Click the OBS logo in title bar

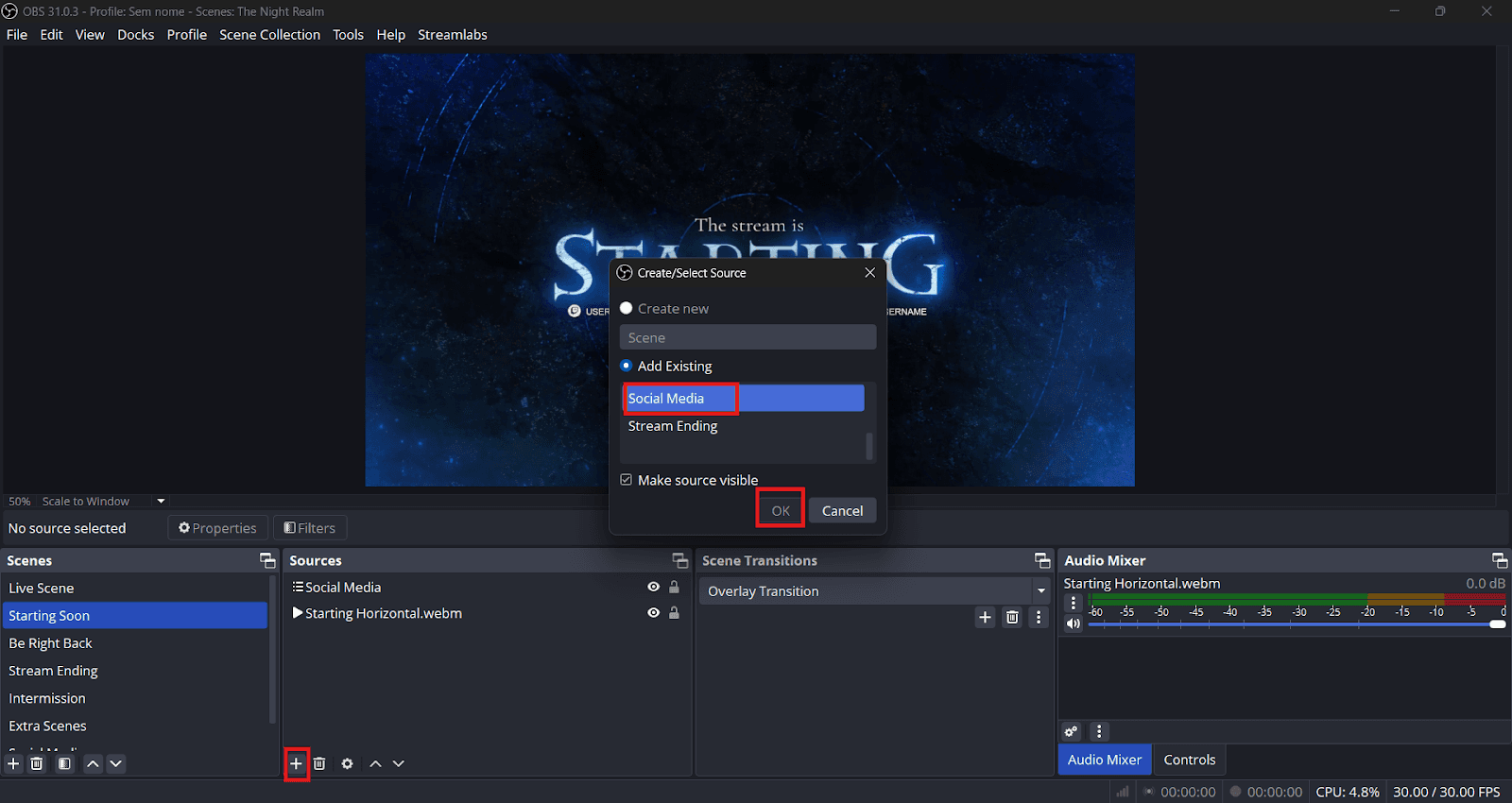(x=10, y=11)
